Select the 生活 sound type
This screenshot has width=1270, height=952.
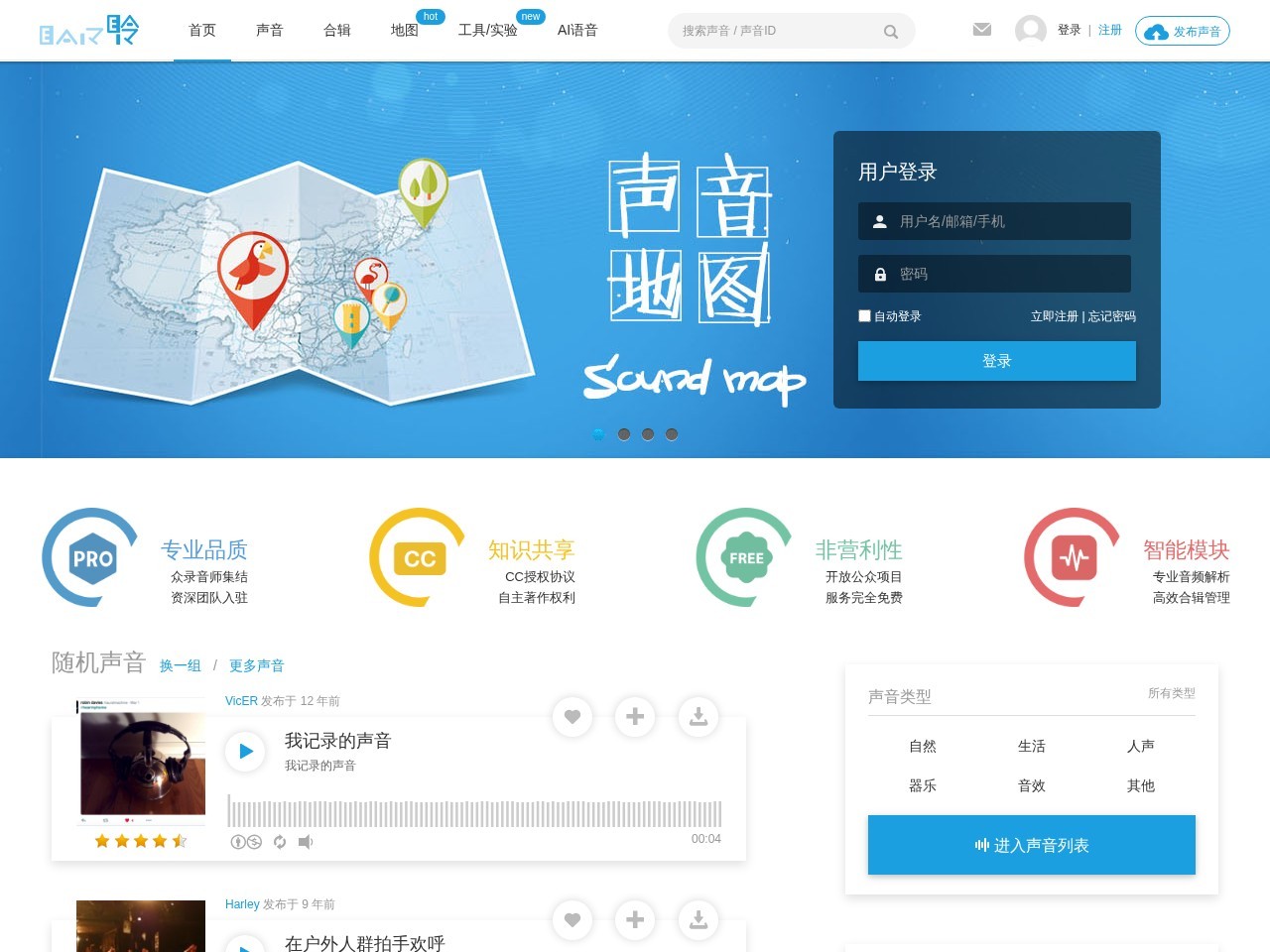click(1032, 746)
